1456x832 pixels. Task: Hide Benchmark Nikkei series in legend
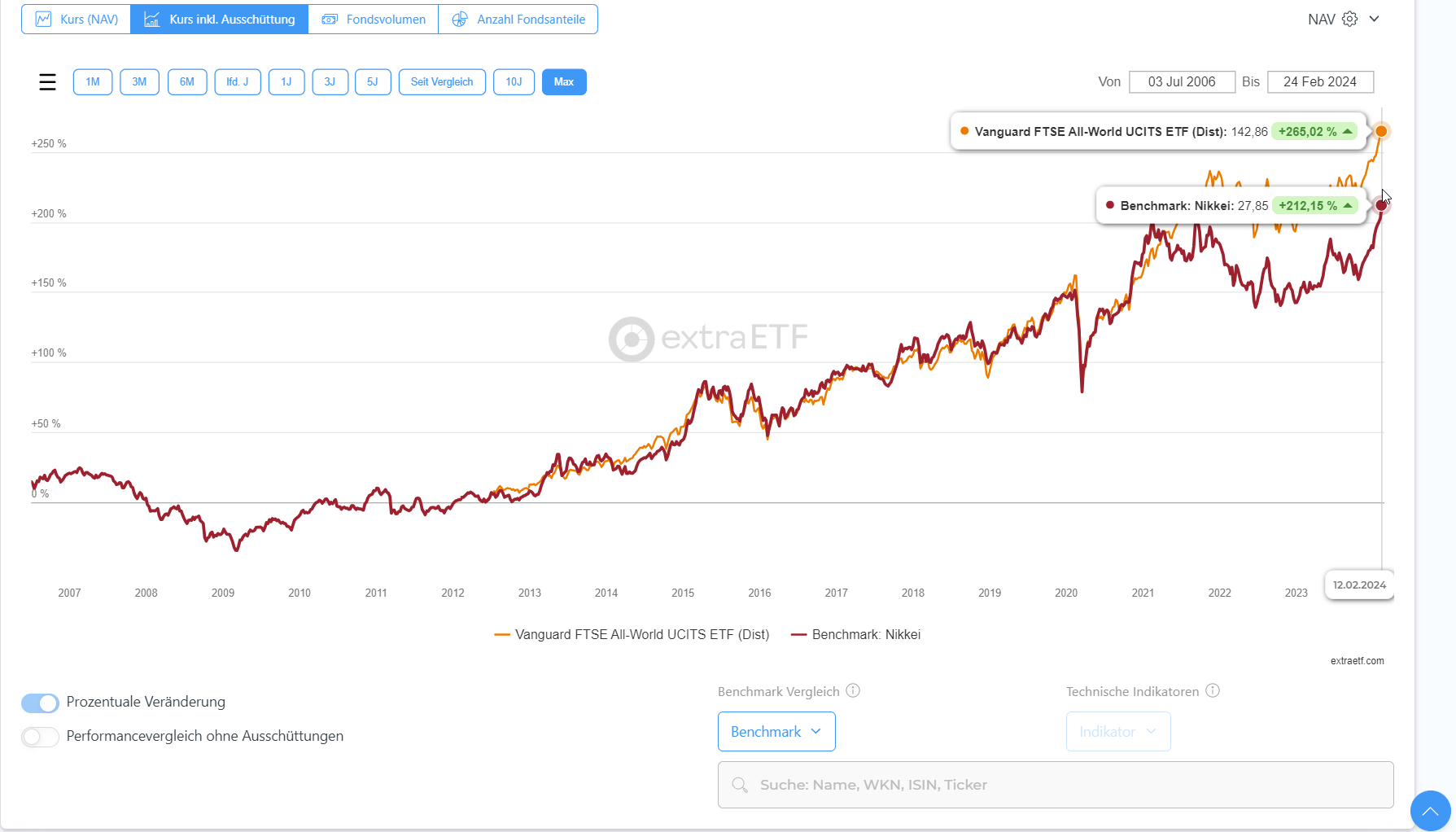[x=865, y=635]
